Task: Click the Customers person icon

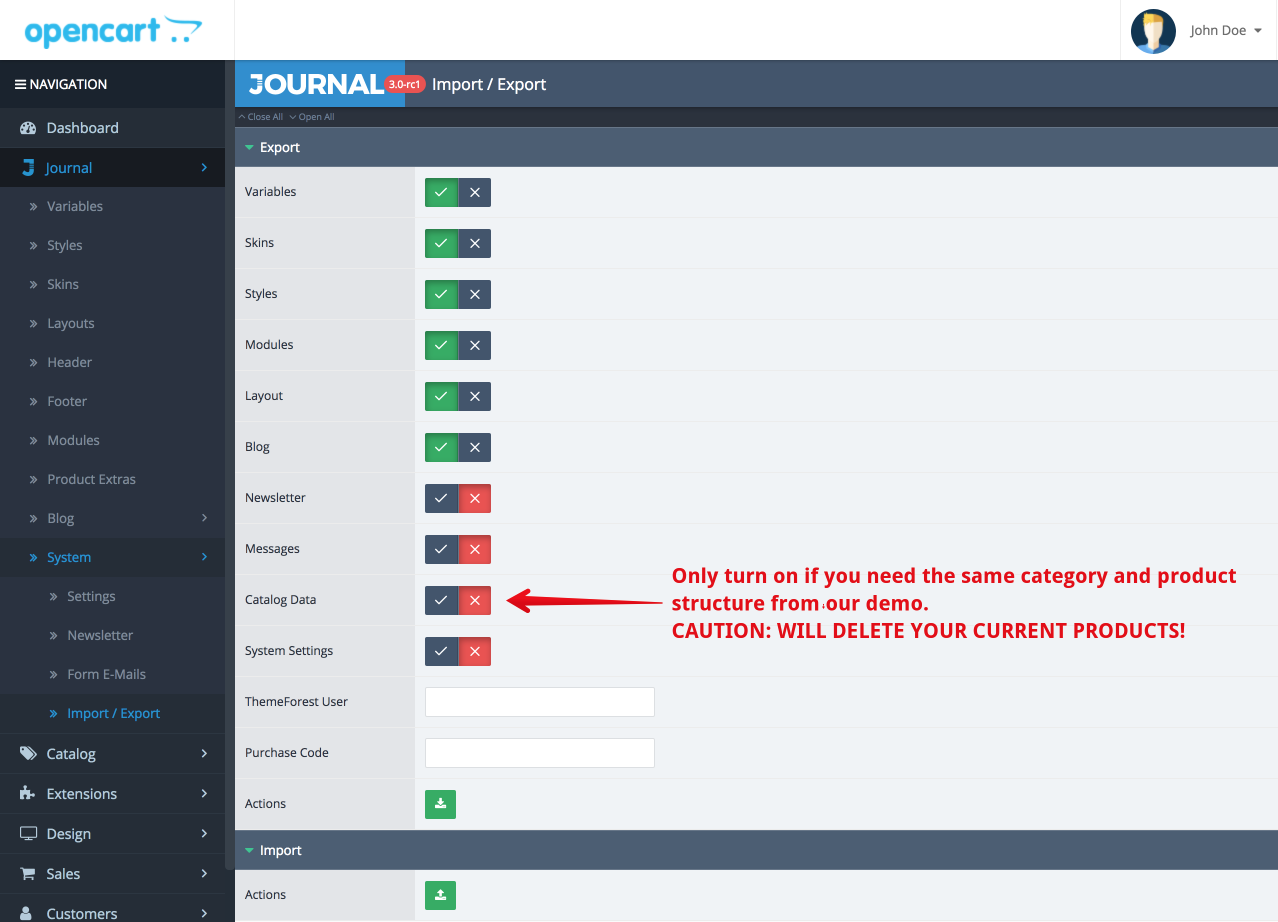Action: [x=28, y=913]
